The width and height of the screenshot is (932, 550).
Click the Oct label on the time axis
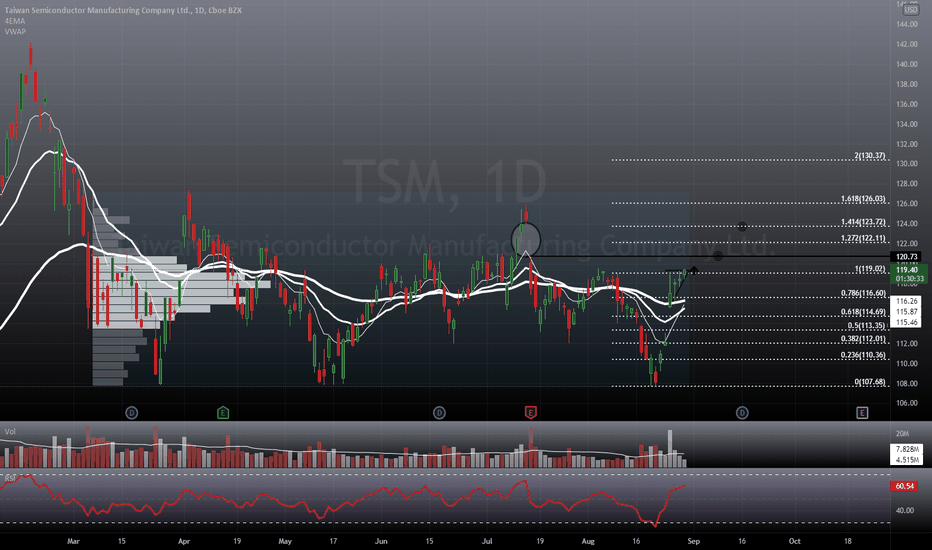pos(795,541)
